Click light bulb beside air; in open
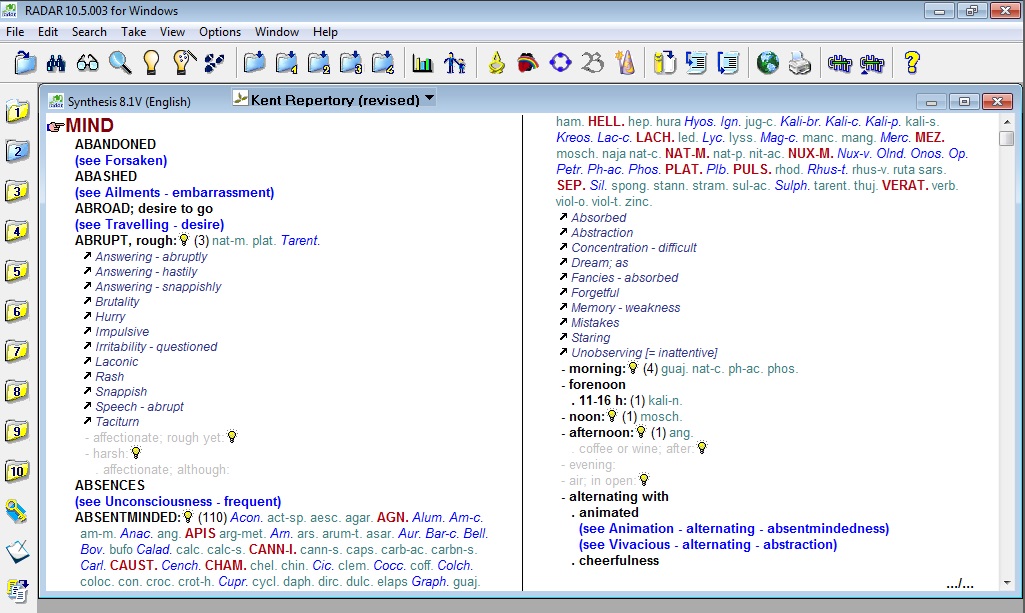The height and width of the screenshot is (613, 1025). coord(644,480)
